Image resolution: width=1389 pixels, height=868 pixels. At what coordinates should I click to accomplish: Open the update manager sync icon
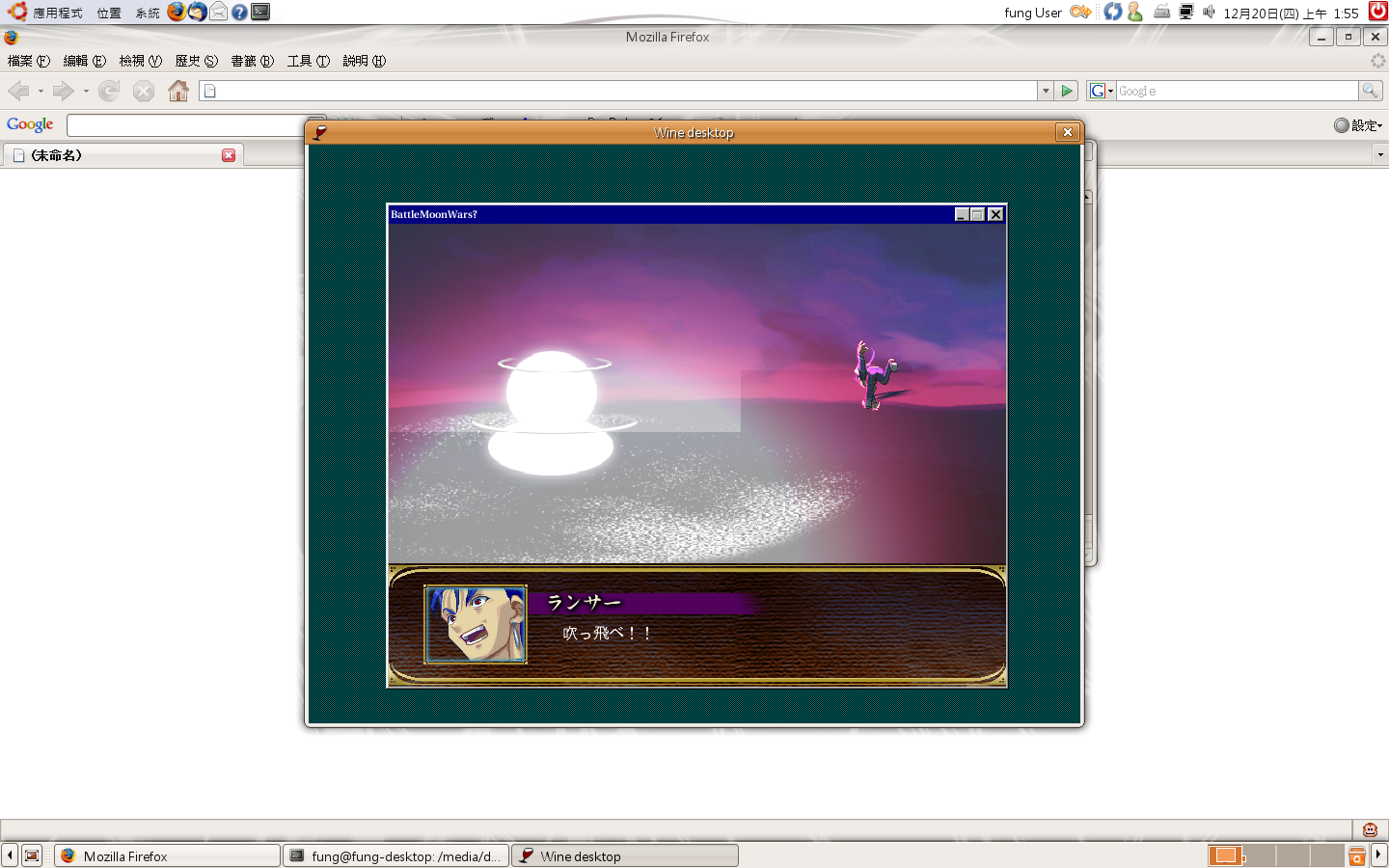[x=1113, y=12]
